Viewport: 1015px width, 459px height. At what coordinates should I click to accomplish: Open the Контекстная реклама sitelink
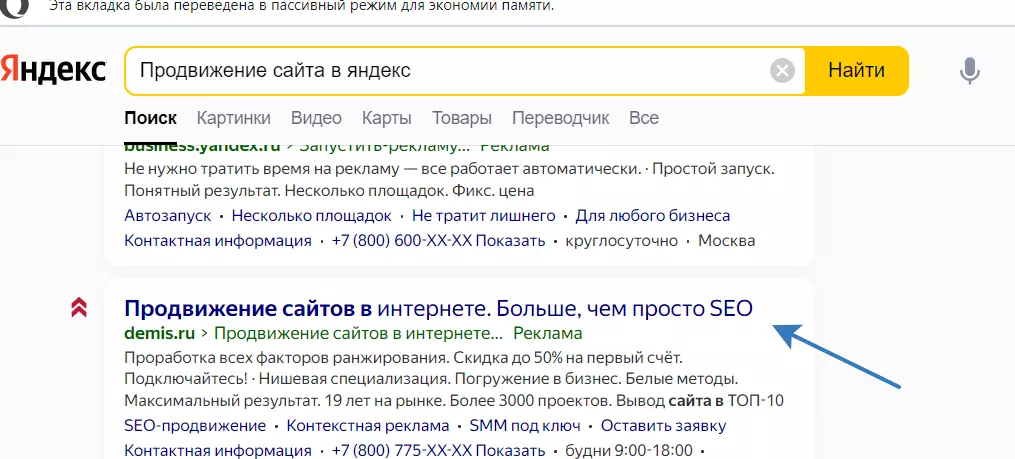(x=368, y=426)
